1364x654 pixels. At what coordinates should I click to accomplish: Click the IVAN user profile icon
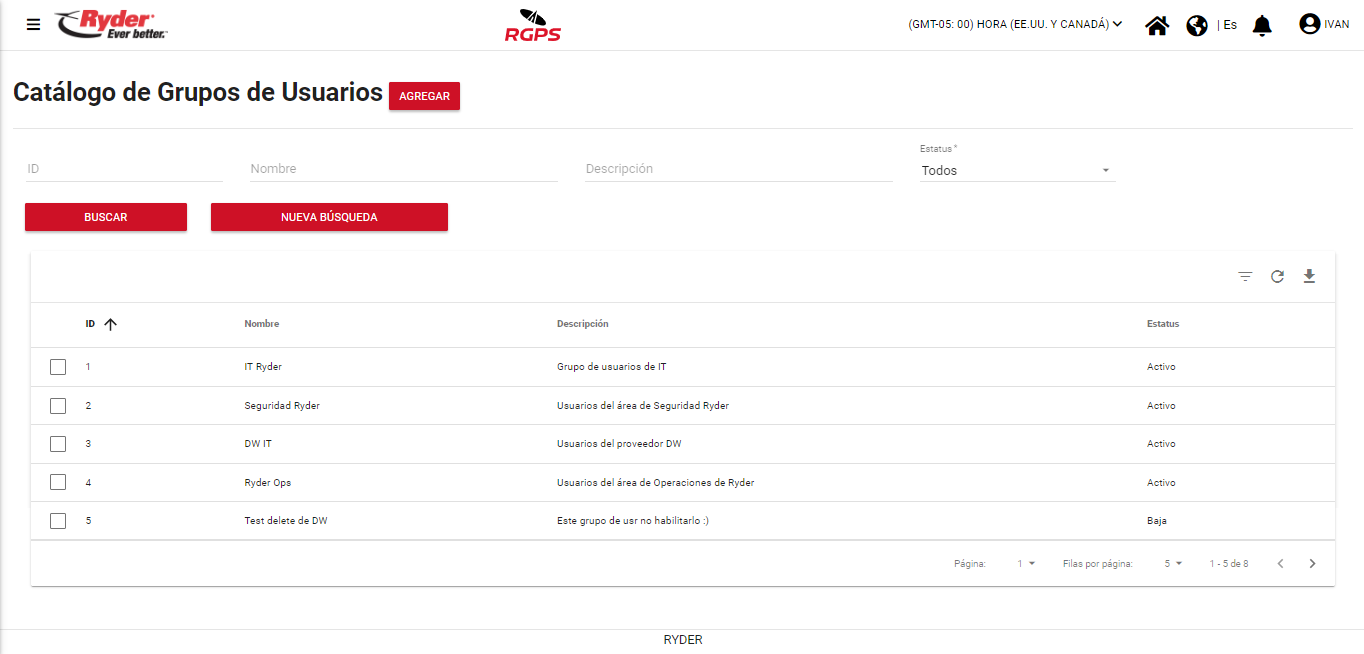tap(1309, 24)
